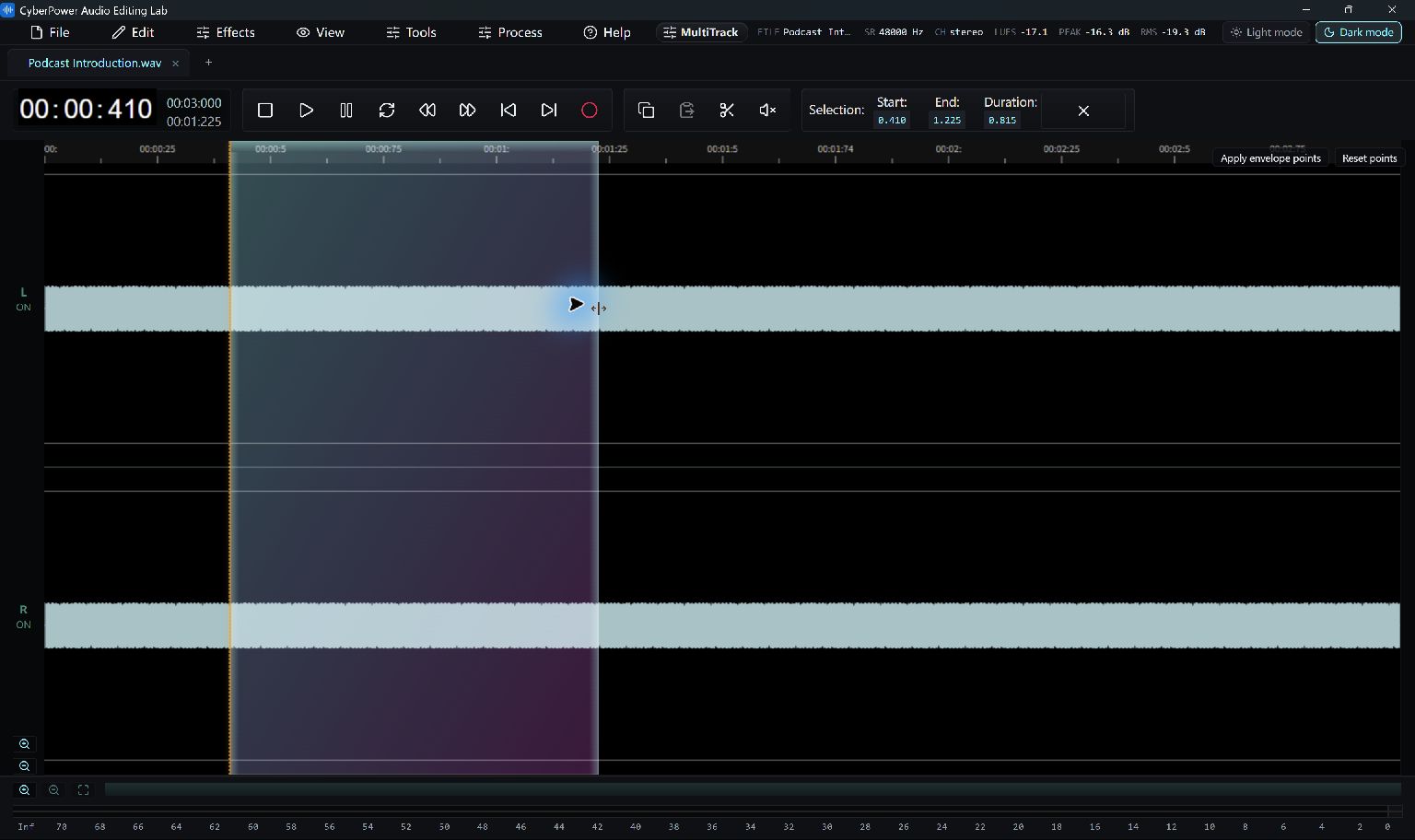
Task: Open the Effects menu
Action: 226,32
